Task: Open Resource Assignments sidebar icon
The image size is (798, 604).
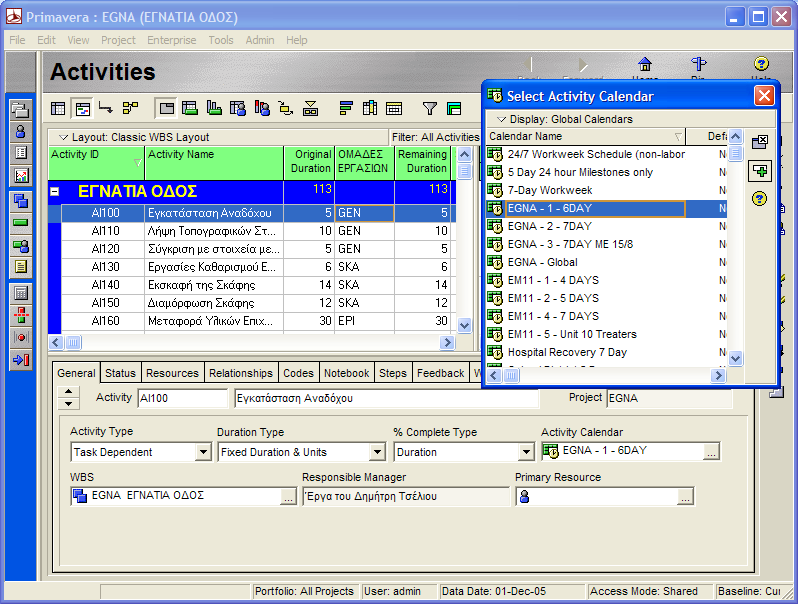Action: point(21,245)
